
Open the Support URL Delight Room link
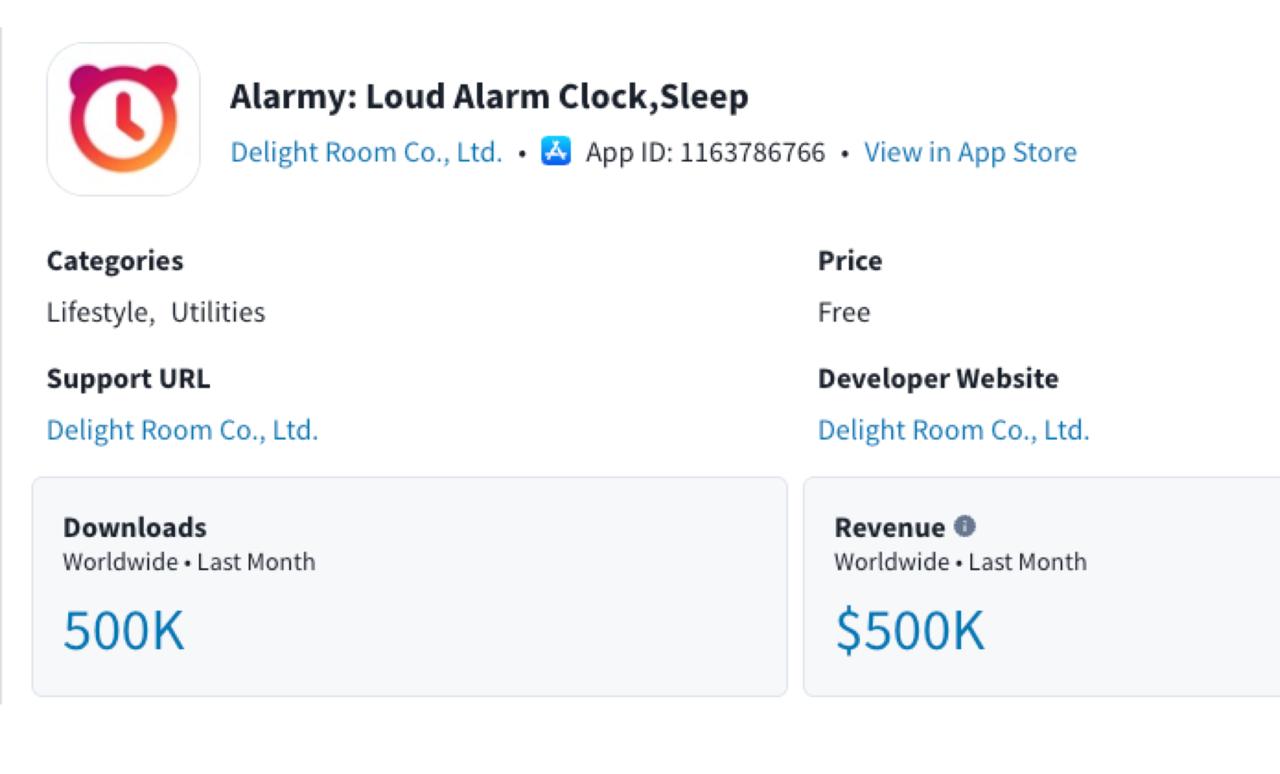point(182,430)
